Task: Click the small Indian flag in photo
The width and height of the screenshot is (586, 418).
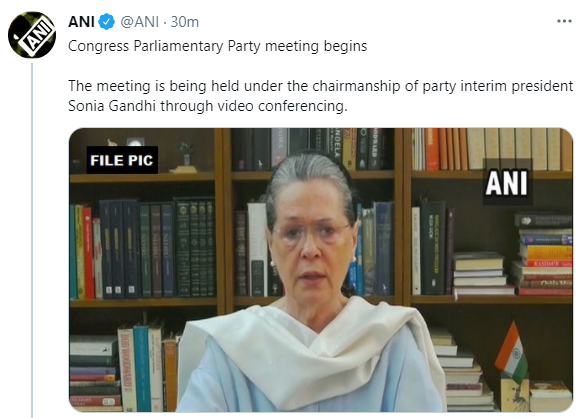Action: pyautogui.click(x=511, y=352)
